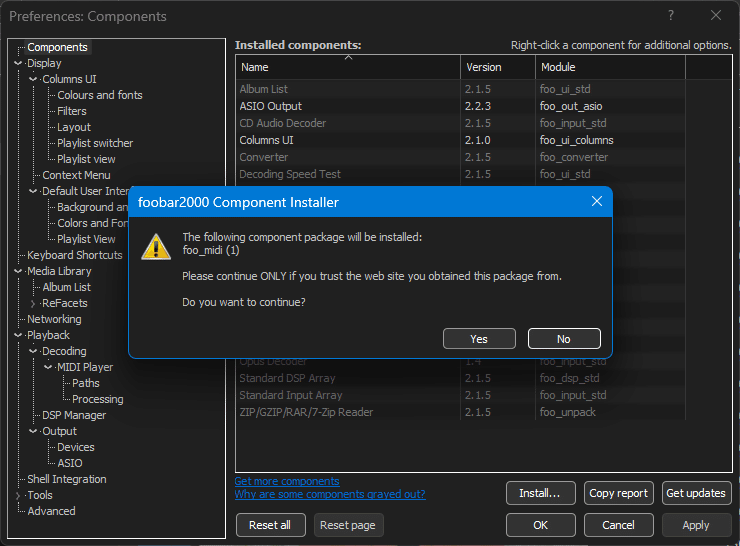Collapse the MIDI Player tree node
The width and height of the screenshot is (740, 546).
48,367
